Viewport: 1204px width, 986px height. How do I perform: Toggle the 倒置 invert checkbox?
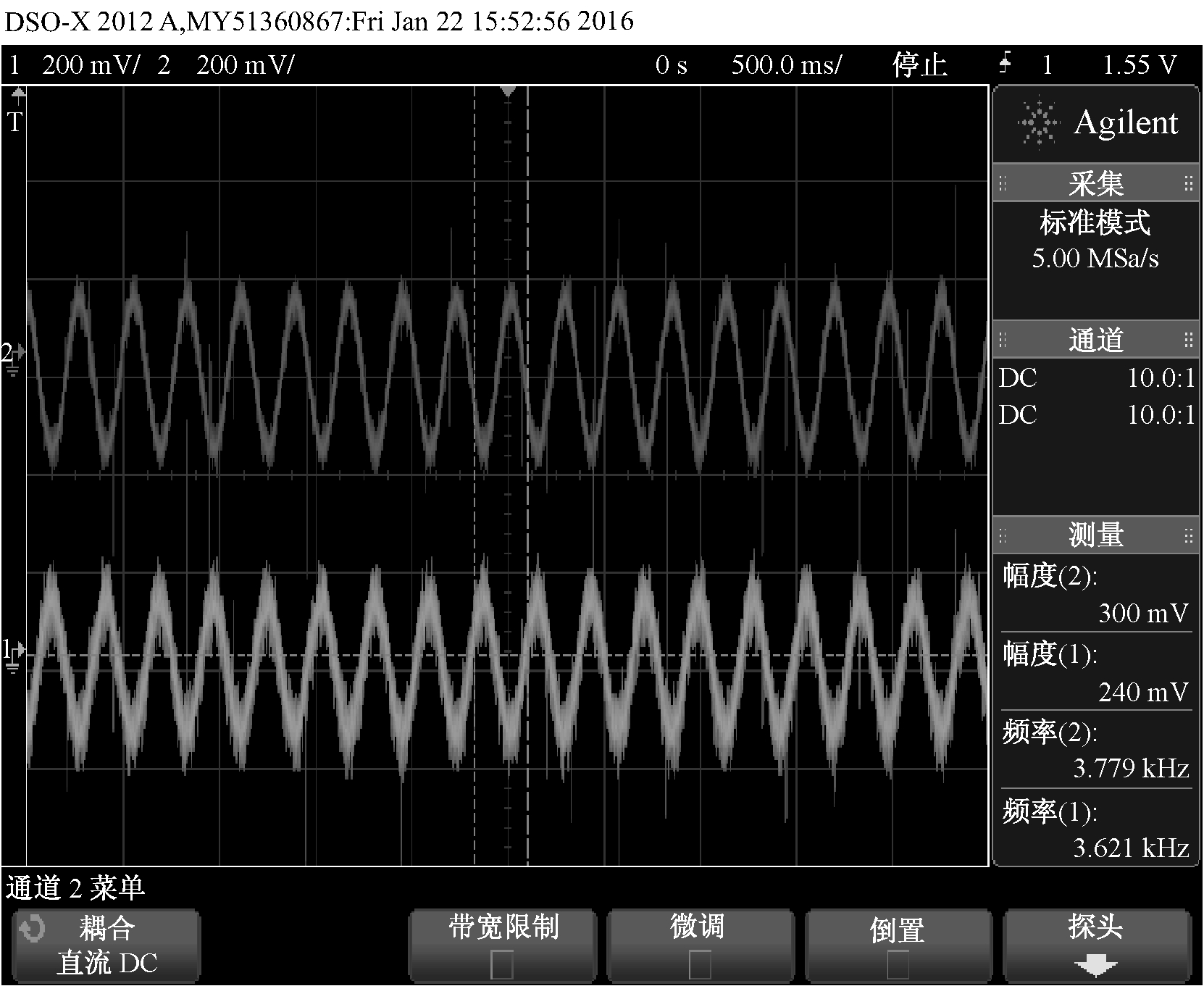tap(898, 964)
